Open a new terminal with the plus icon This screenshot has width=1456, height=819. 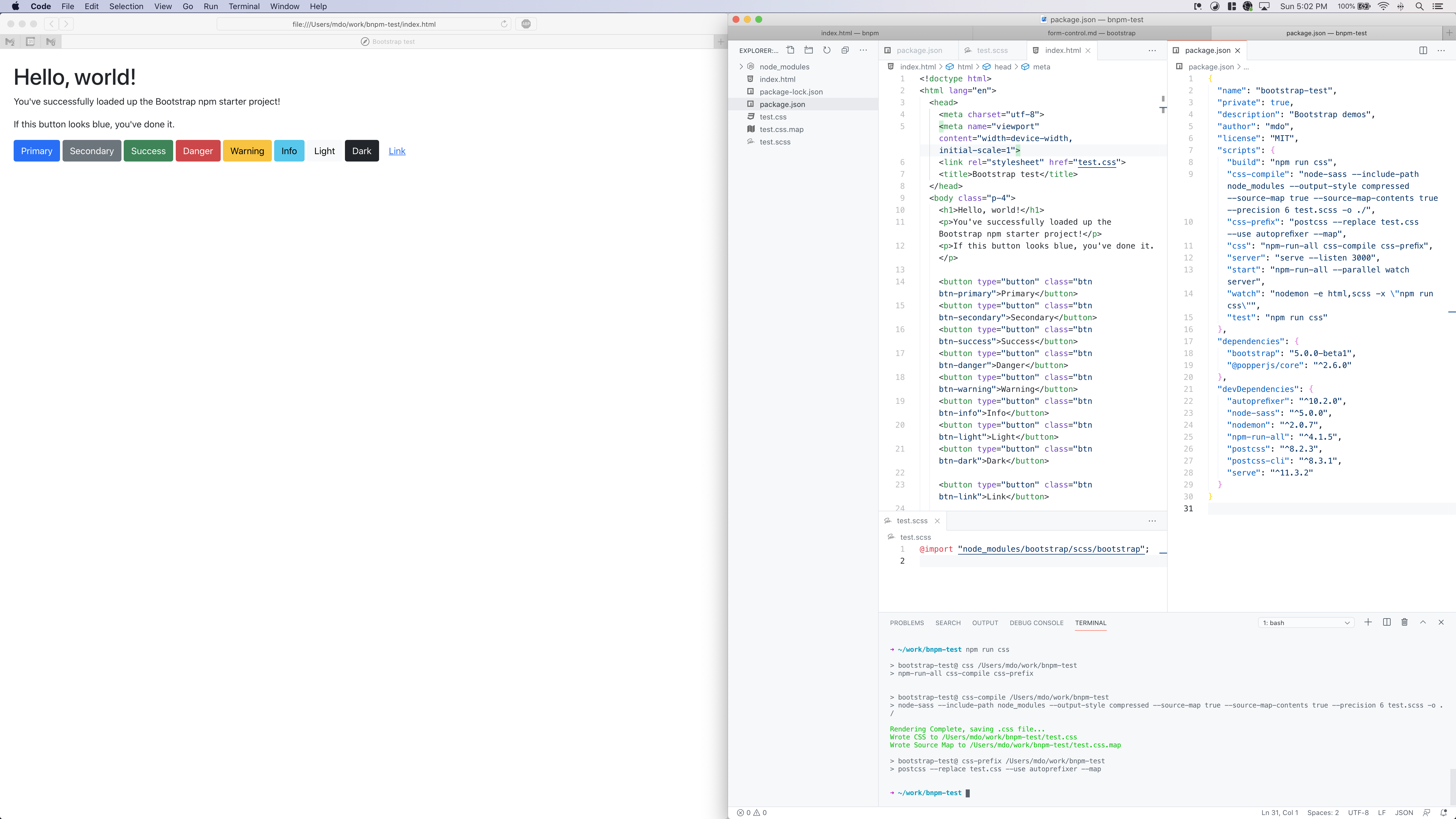point(1368,622)
